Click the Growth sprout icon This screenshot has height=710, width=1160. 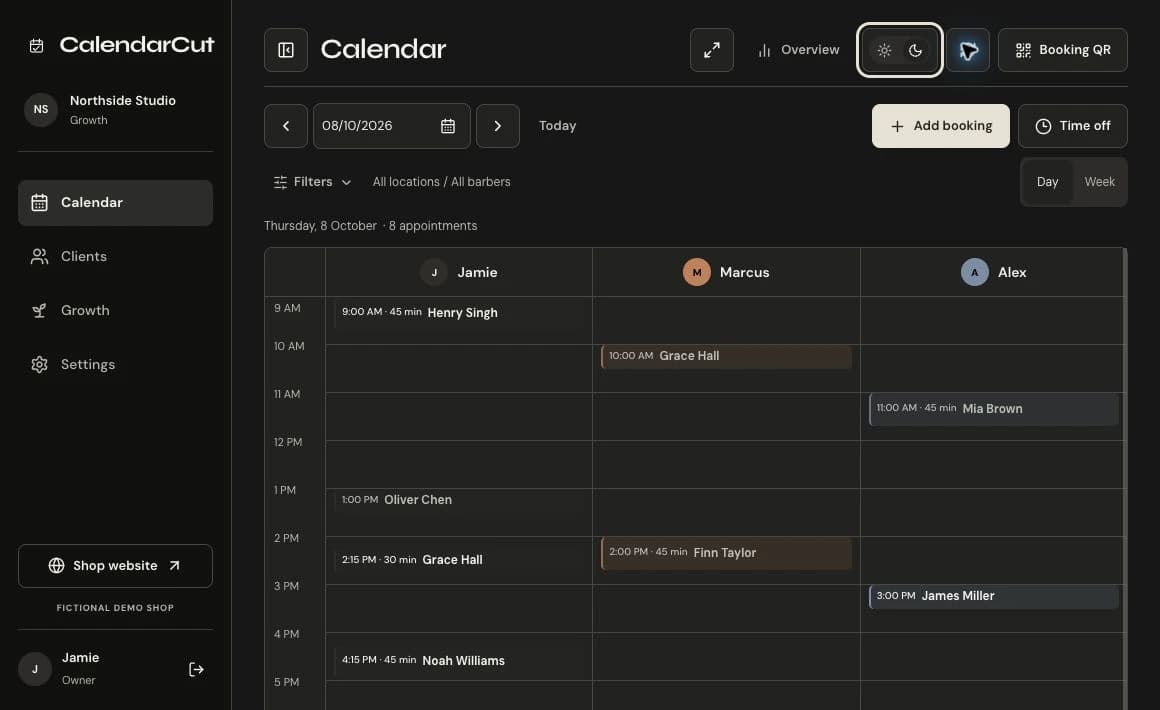(39, 311)
